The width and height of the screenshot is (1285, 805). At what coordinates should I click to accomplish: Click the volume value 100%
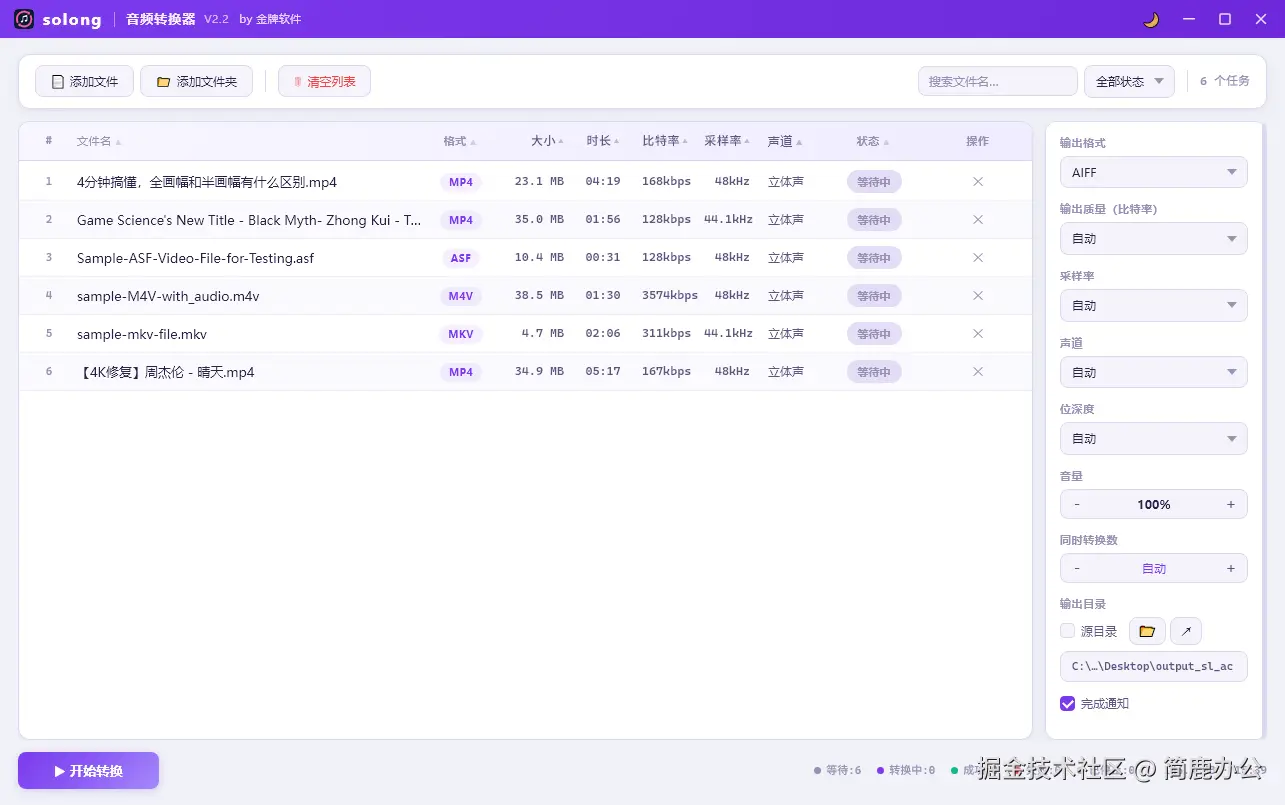[1153, 504]
